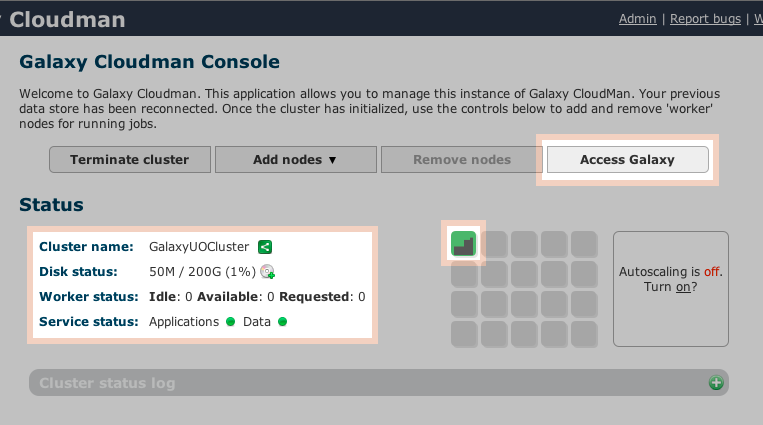Image resolution: width=763 pixels, height=425 pixels.
Task: Click the '50M / 200G (1%)' disk value
Action: click(202, 272)
